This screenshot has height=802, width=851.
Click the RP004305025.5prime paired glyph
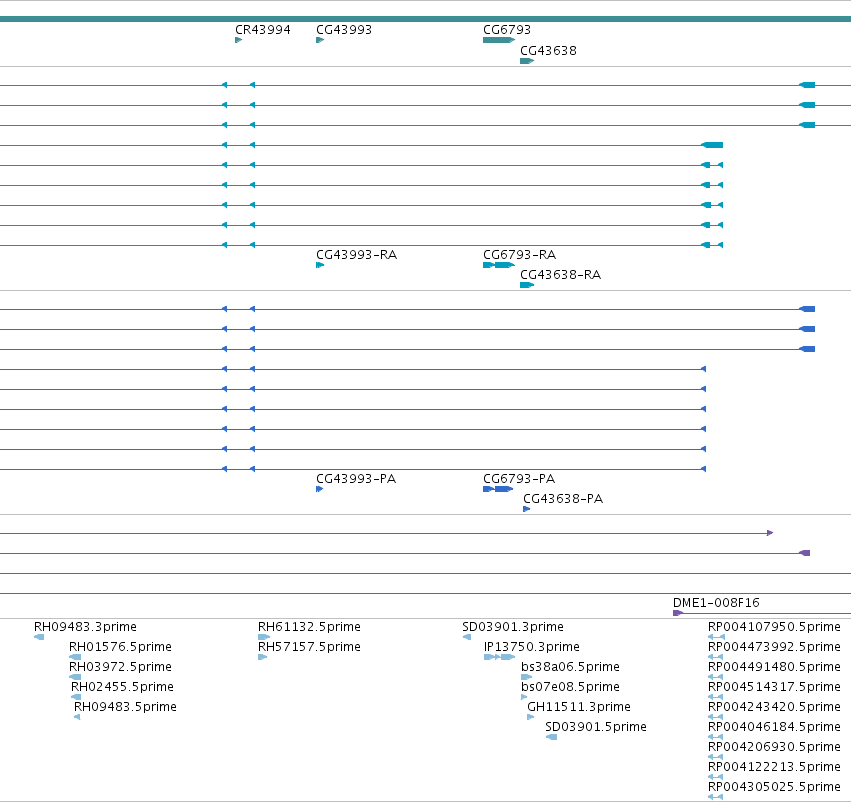coord(715,797)
